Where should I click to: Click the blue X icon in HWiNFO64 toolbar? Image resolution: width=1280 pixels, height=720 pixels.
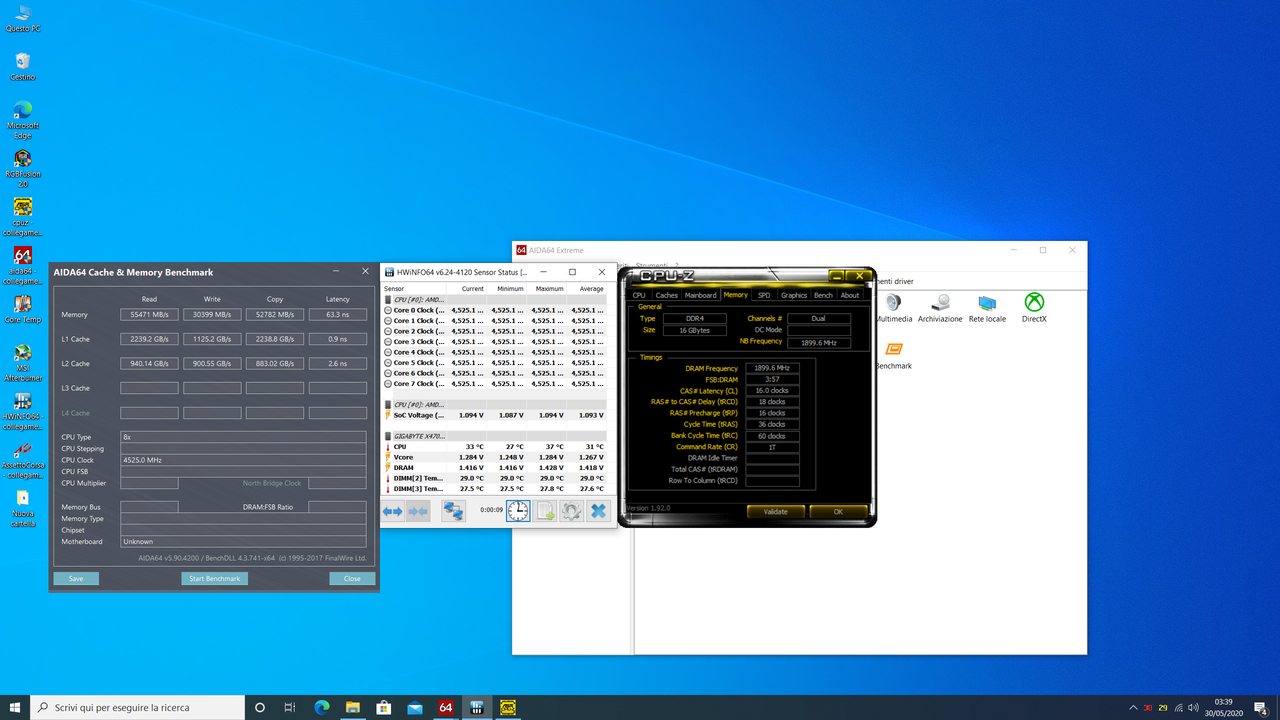tap(599, 510)
